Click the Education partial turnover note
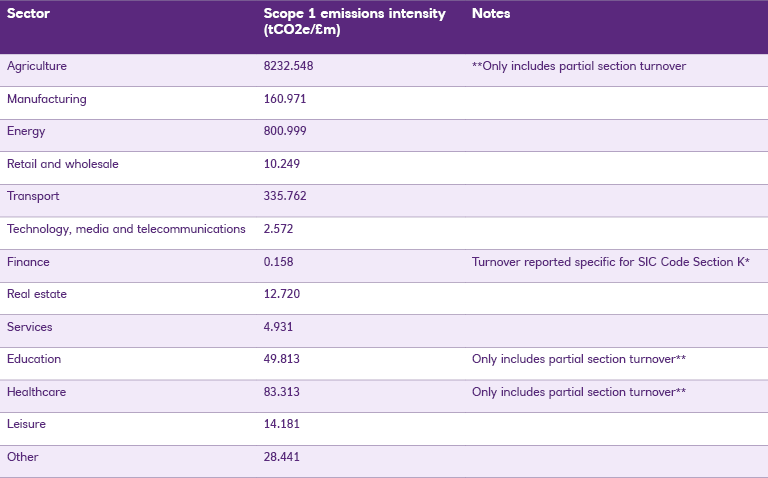768x478 pixels. point(578,359)
